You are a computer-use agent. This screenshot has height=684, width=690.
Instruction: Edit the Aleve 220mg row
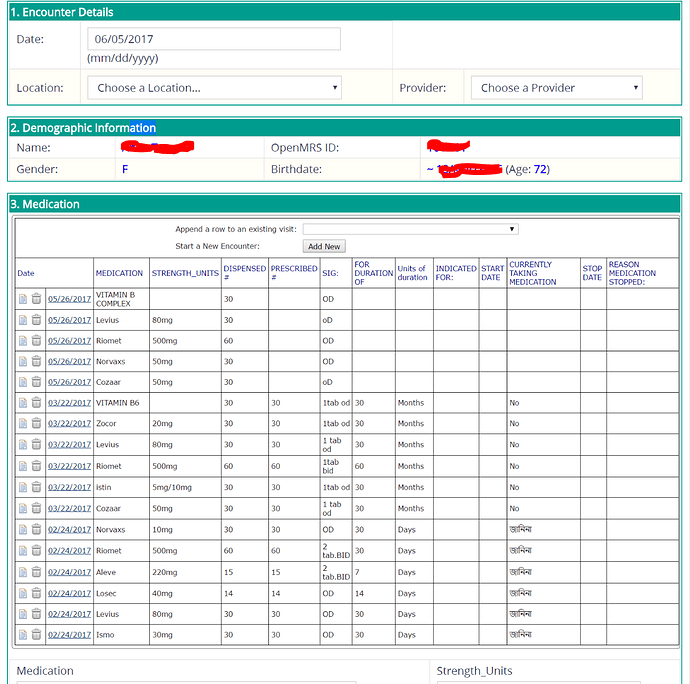[x=23, y=572]
